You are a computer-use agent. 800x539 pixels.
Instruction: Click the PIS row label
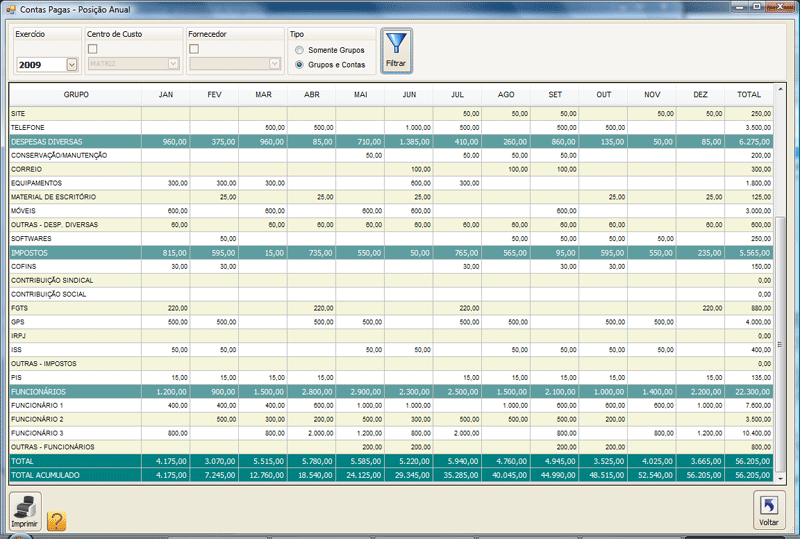[16, 377]
